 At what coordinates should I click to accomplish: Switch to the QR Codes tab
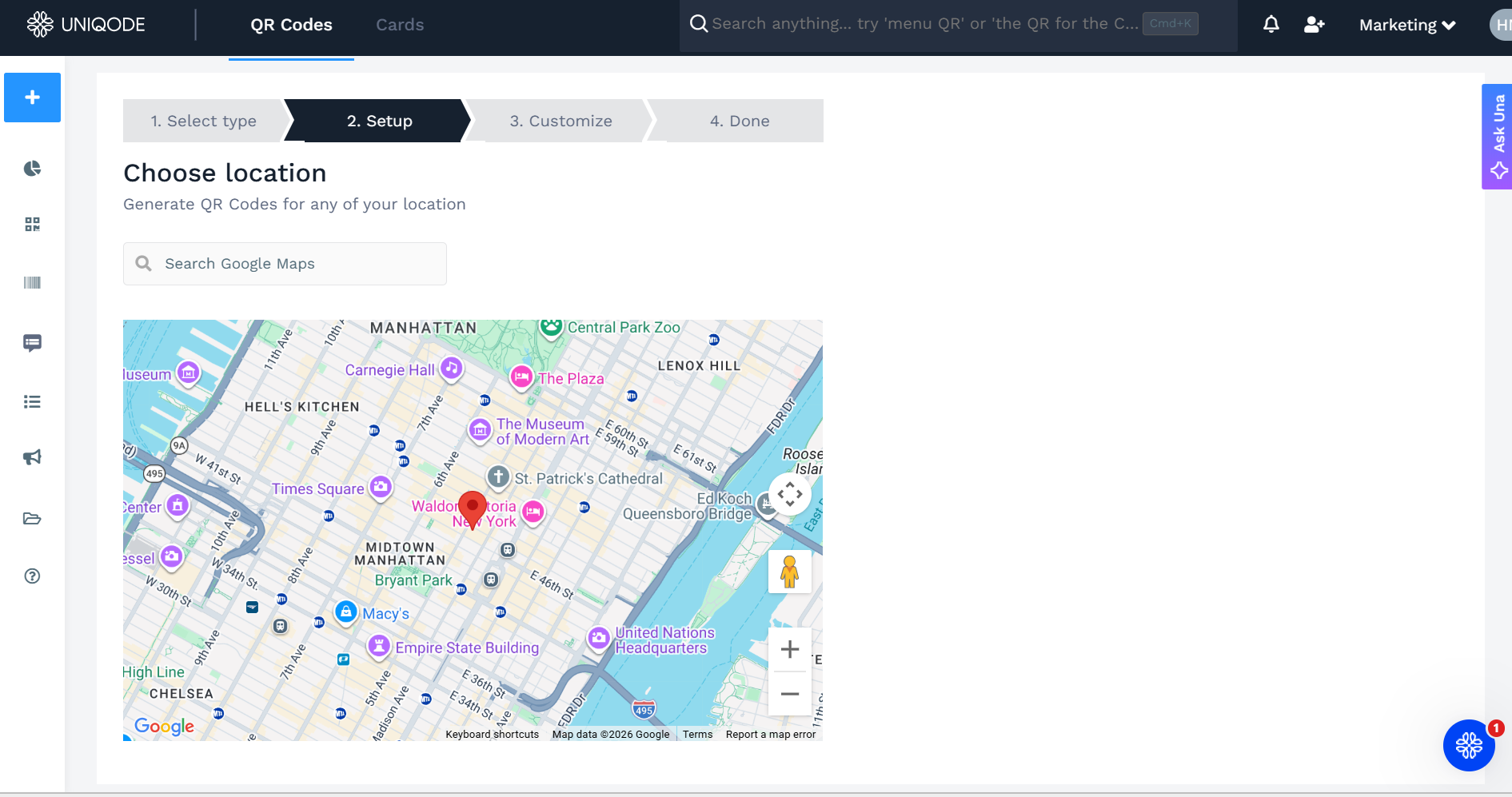(291, 25)
